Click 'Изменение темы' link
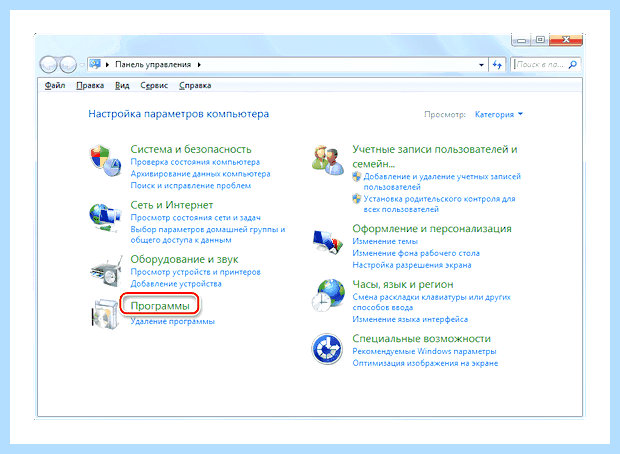 (385, 241)
